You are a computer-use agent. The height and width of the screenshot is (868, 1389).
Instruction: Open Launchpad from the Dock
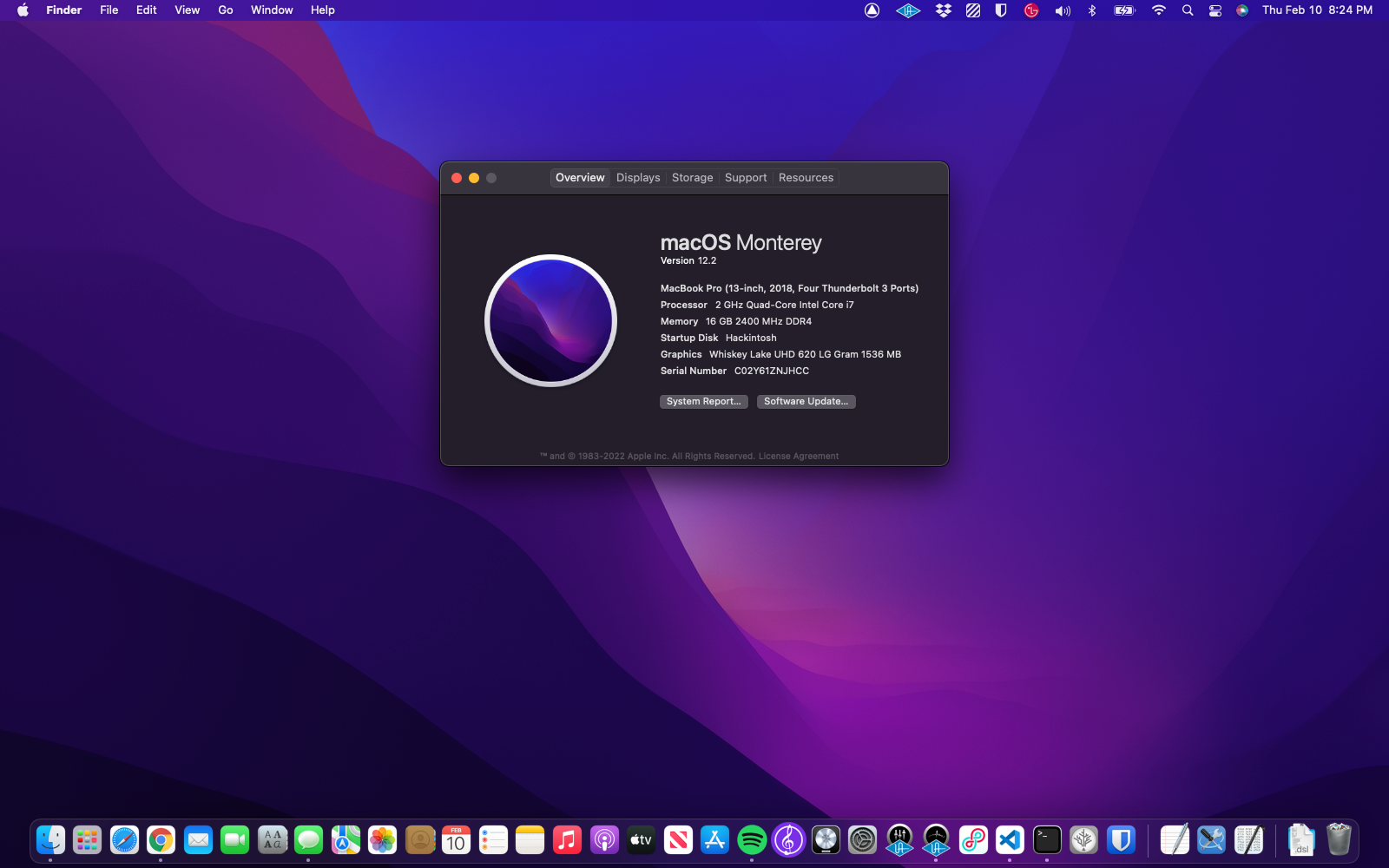click(87, 839)
